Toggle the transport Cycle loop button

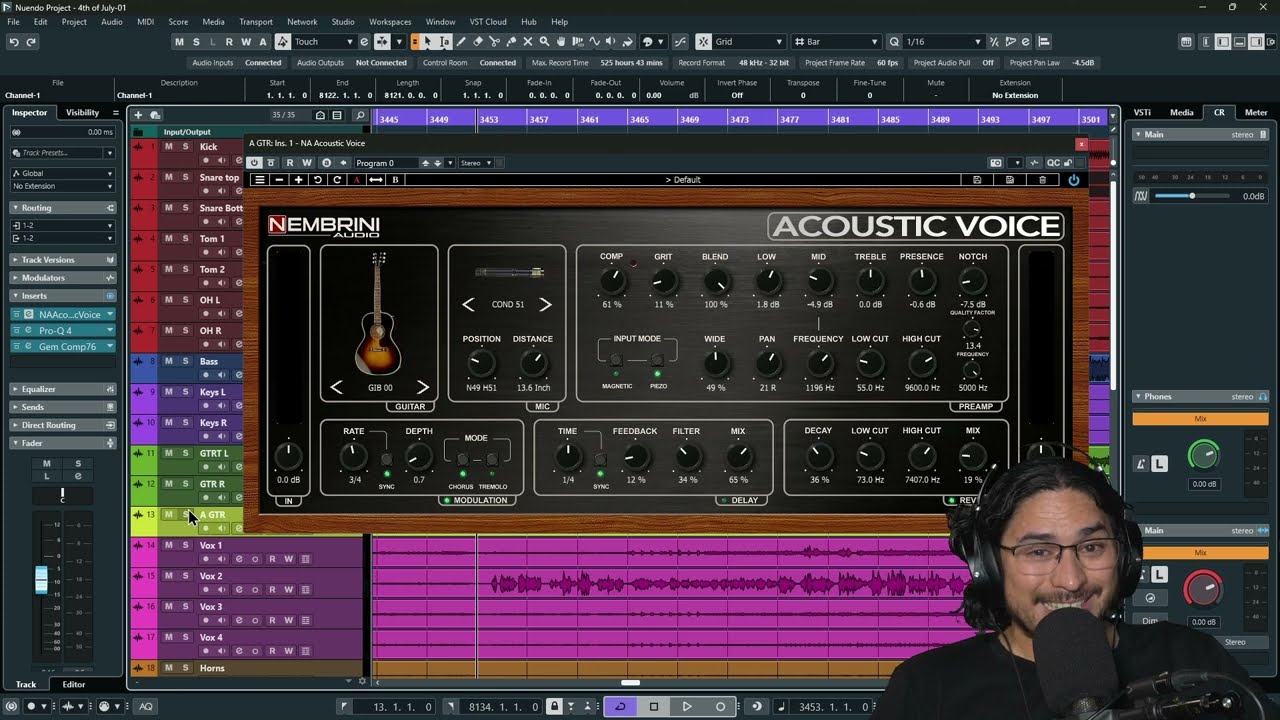[x=620, y=706]
